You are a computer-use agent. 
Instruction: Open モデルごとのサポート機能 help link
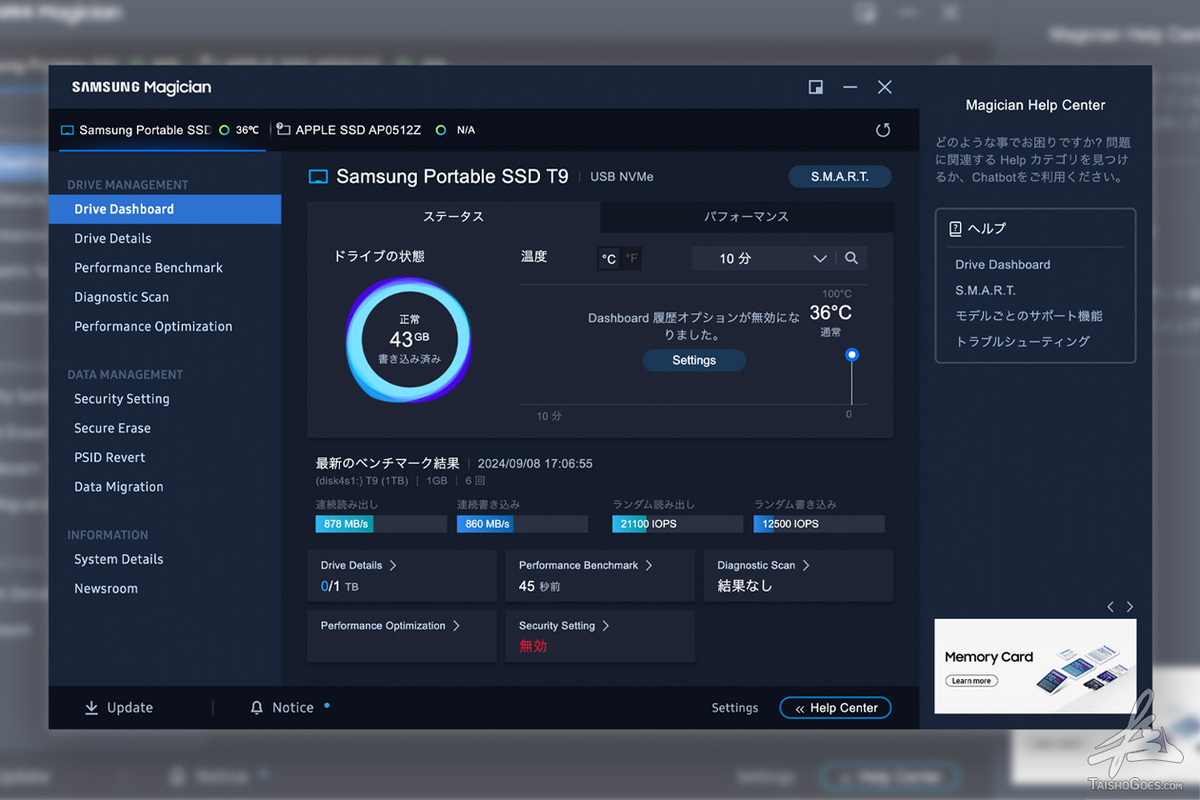tap(1029, 316)
